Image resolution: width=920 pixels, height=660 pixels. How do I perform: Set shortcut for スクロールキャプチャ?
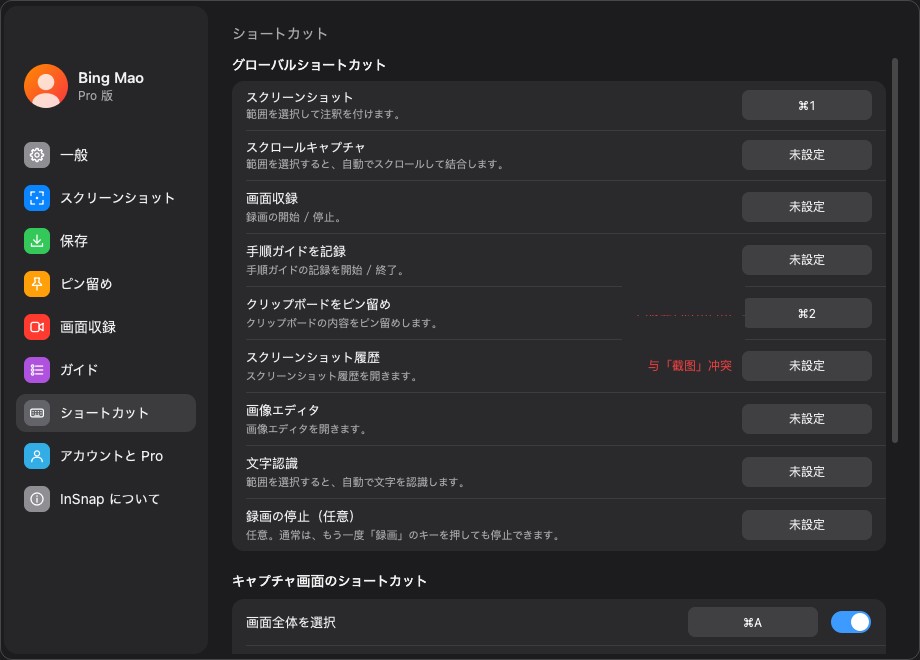click(807, 155)
